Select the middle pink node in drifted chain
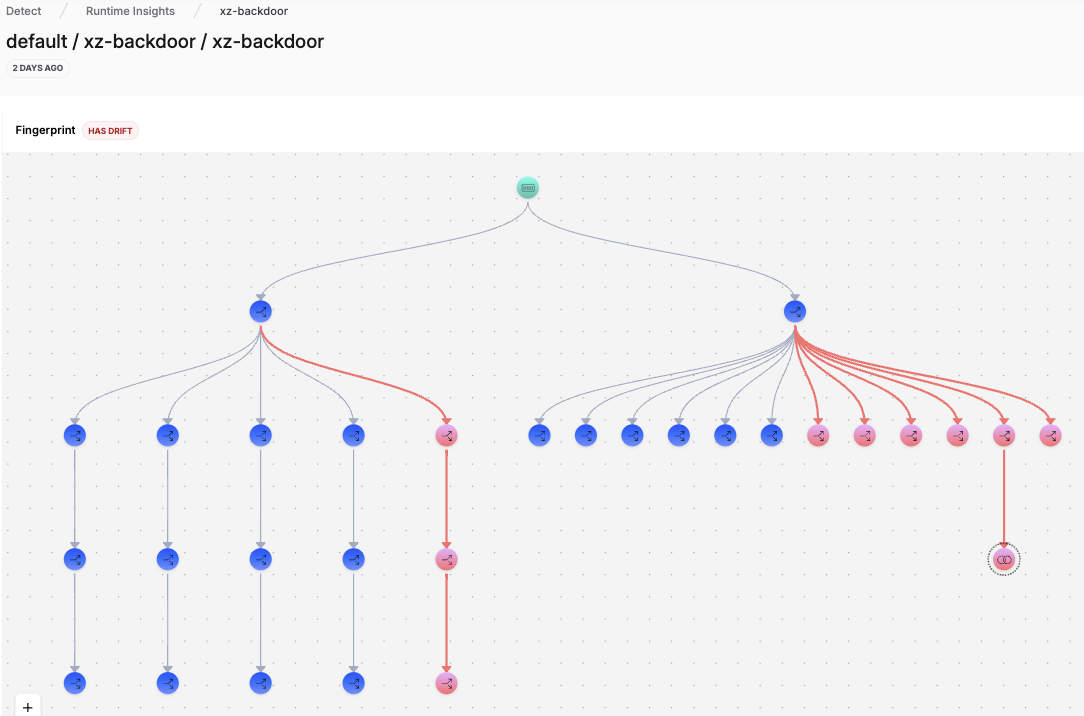 445,559
